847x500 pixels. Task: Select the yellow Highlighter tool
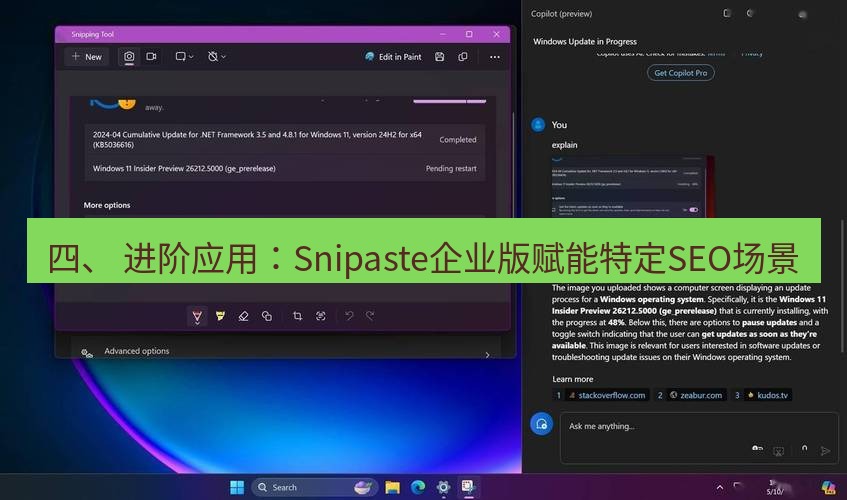tap(220, 316)
